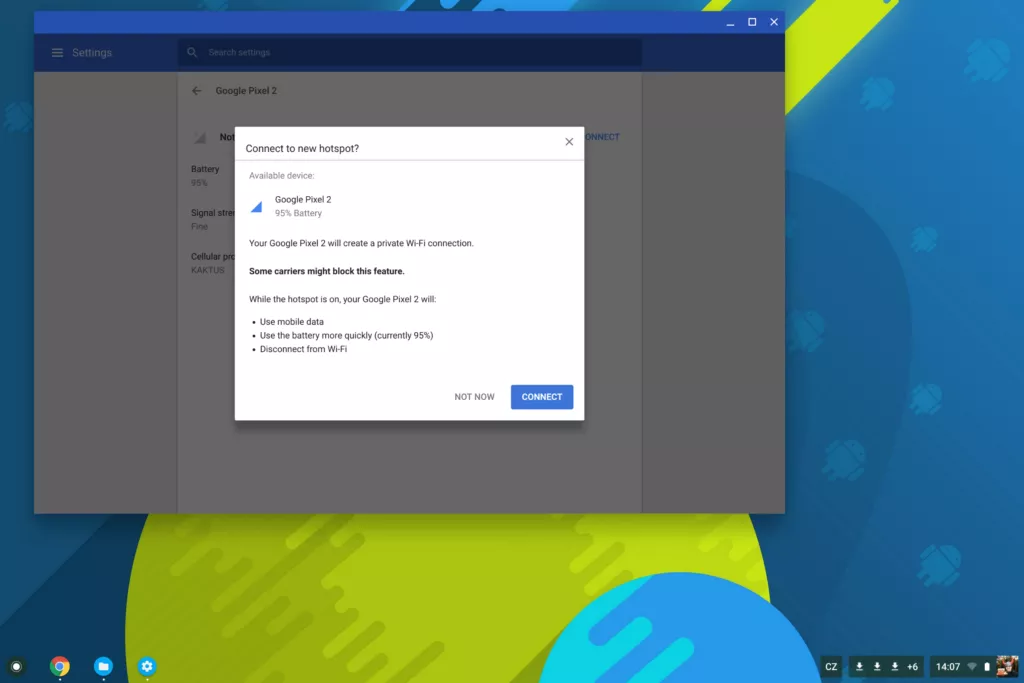Click the Google Pixel 2 page heading

246,91
